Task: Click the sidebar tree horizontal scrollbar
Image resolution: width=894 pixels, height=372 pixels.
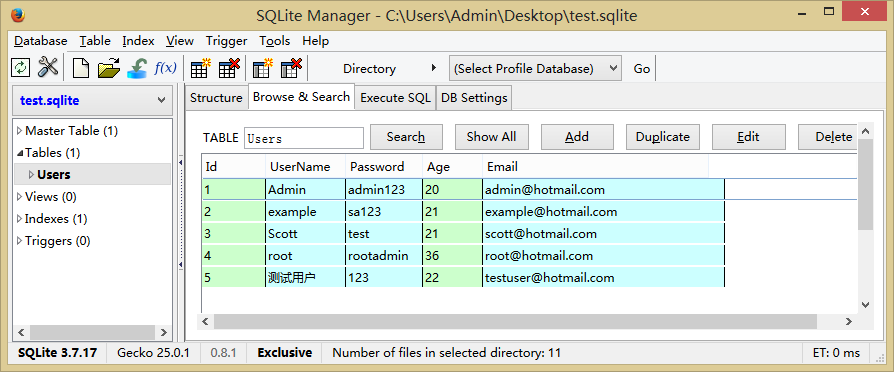Action: (92, 333)
